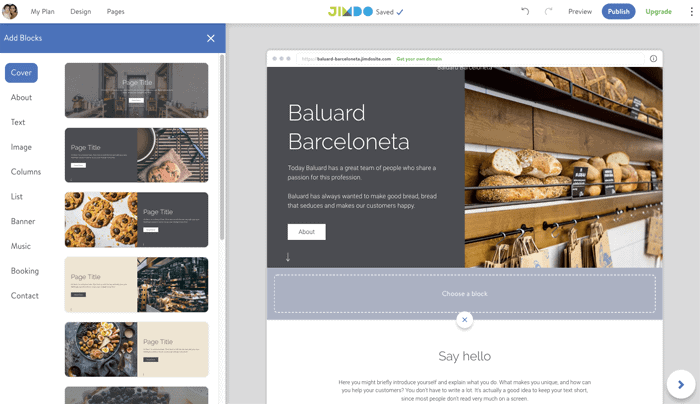700x404 pixels.
Task: Click the 'Baluard has always wanted' paragraph
Action: click(x=362, y=201)
